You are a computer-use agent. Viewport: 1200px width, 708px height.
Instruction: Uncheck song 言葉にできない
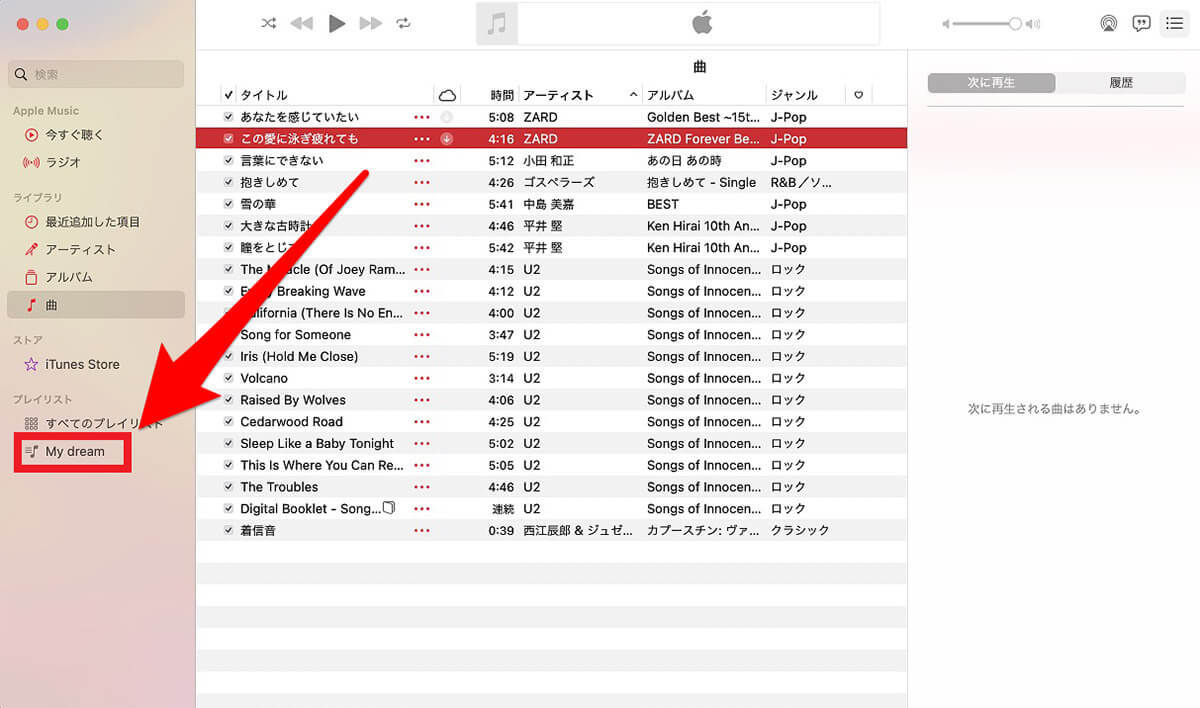tap(229, 161)
